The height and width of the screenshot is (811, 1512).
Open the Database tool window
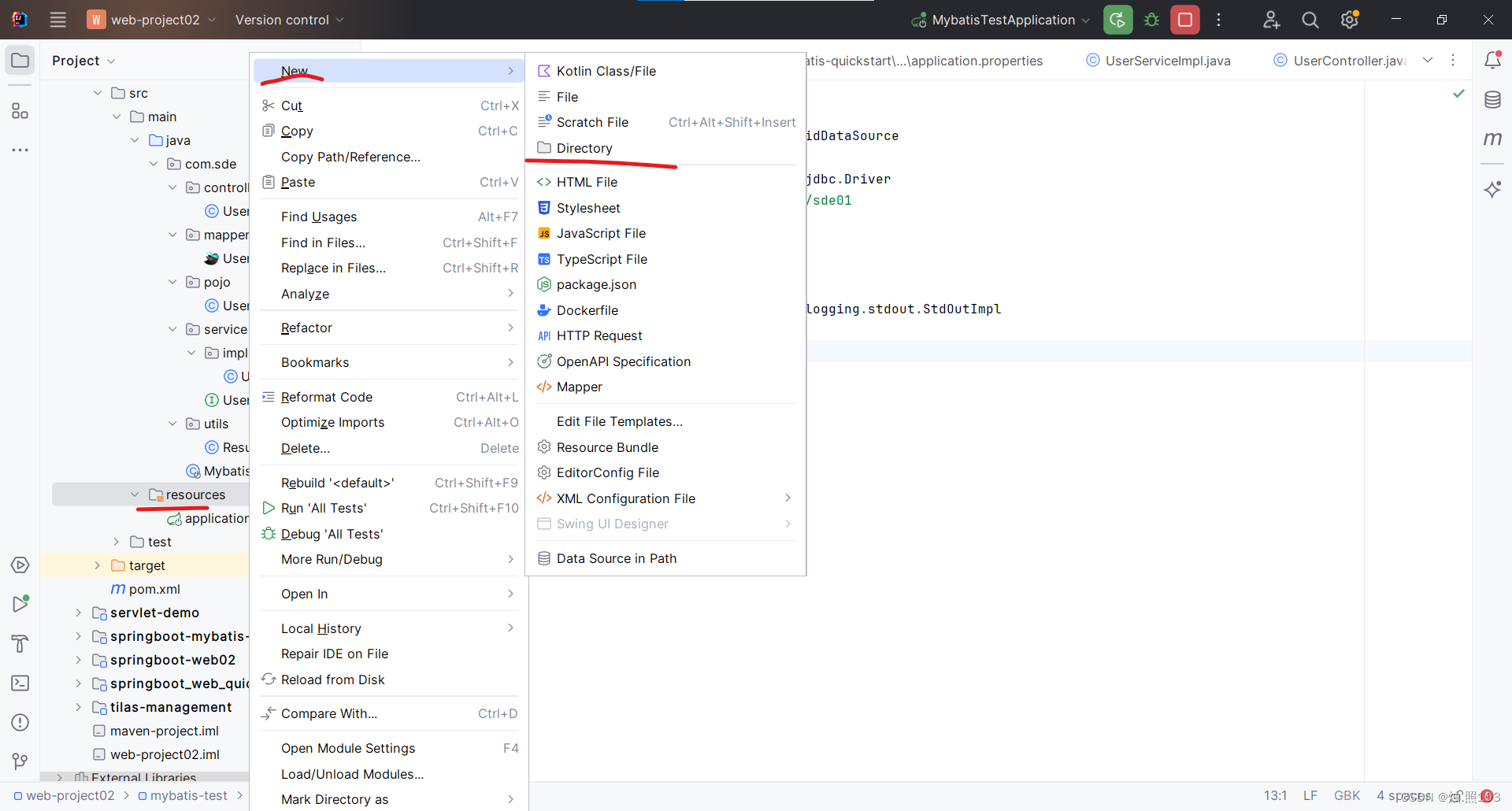[1492, 99]
